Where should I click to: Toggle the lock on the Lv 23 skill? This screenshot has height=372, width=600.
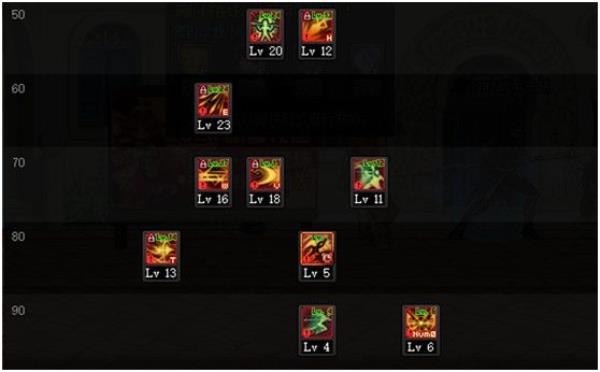(x=203, y=90)
